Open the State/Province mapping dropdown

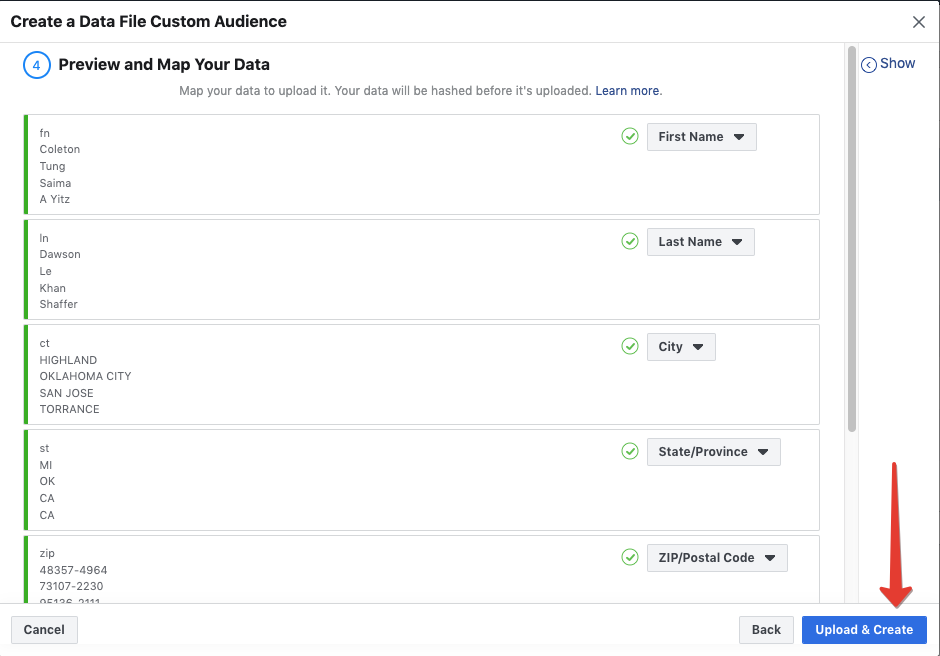[x=713, y=452]
